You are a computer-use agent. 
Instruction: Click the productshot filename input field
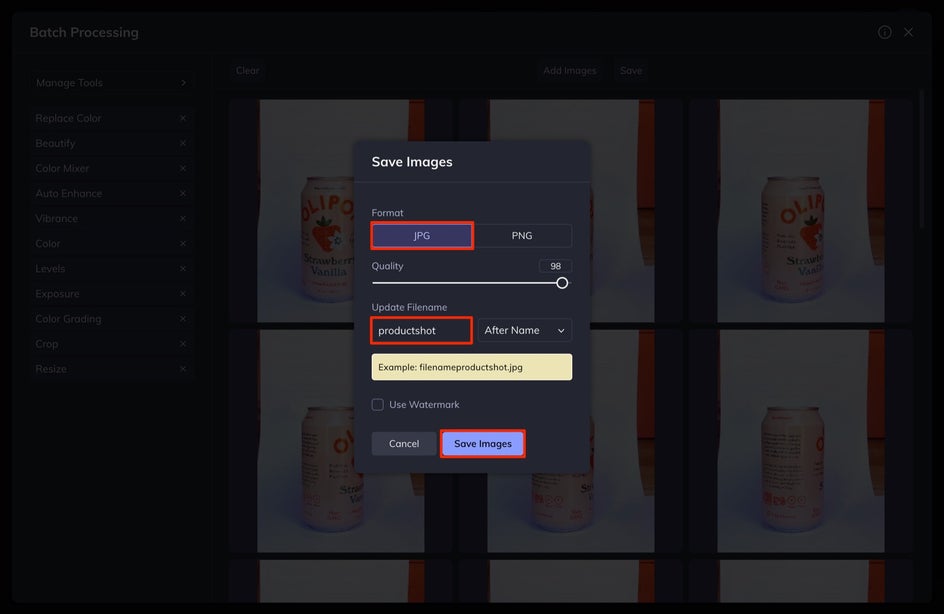(x=421, y=330)
